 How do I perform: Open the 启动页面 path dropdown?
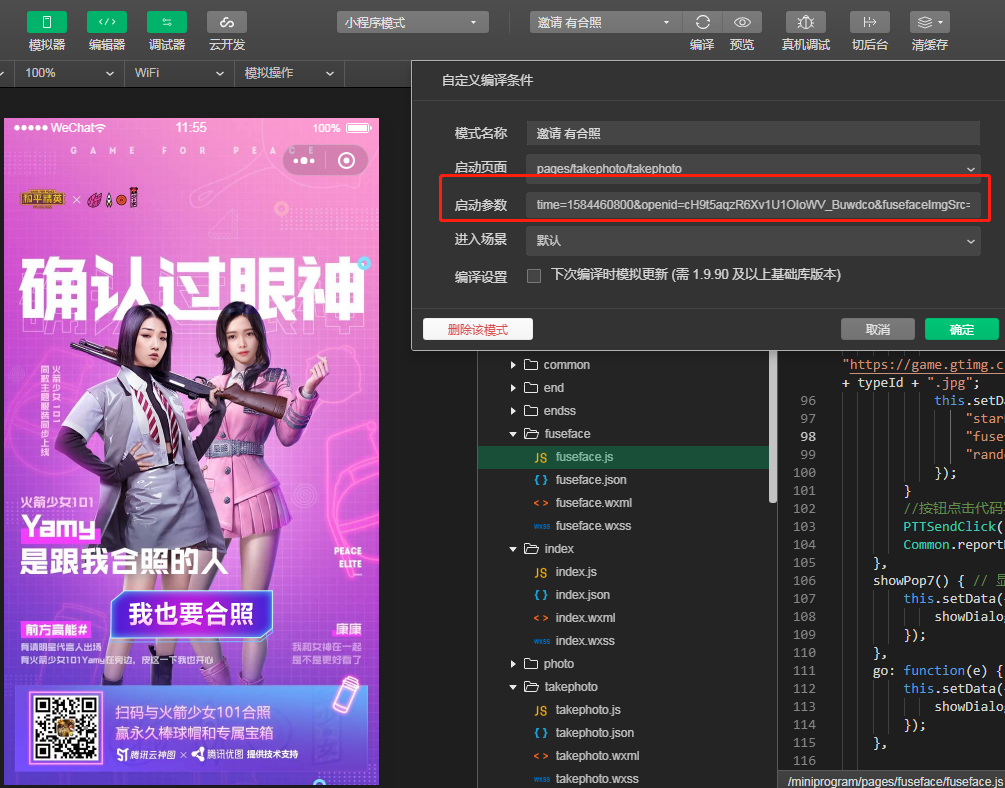tap(753, 168)
